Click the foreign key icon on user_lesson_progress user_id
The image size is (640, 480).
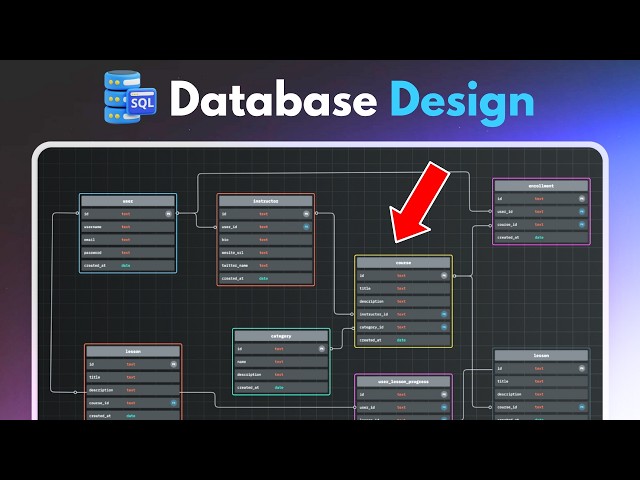[x=444, y=407]
